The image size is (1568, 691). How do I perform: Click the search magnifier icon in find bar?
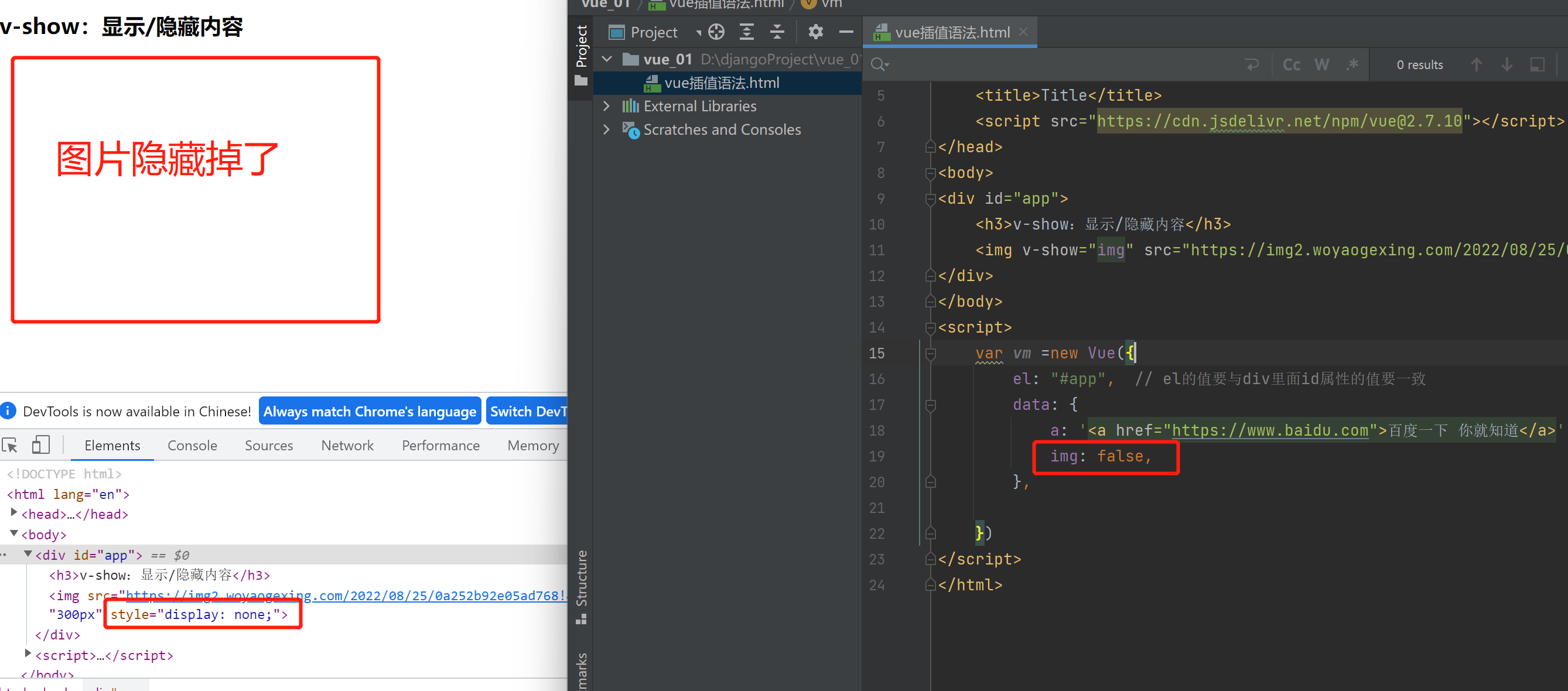pos(879,64)
